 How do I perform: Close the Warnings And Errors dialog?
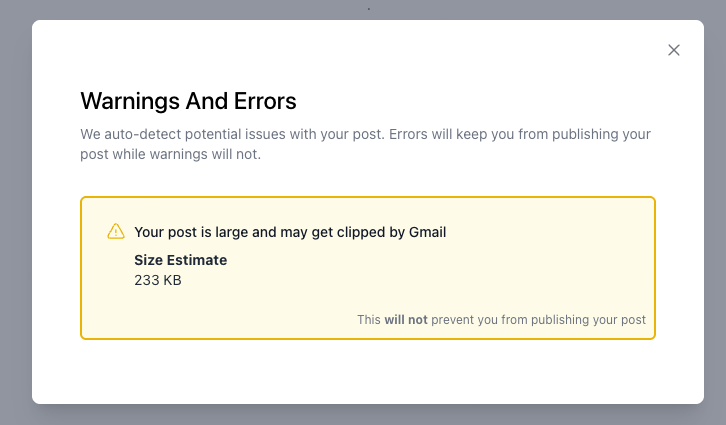click(674, 50)
